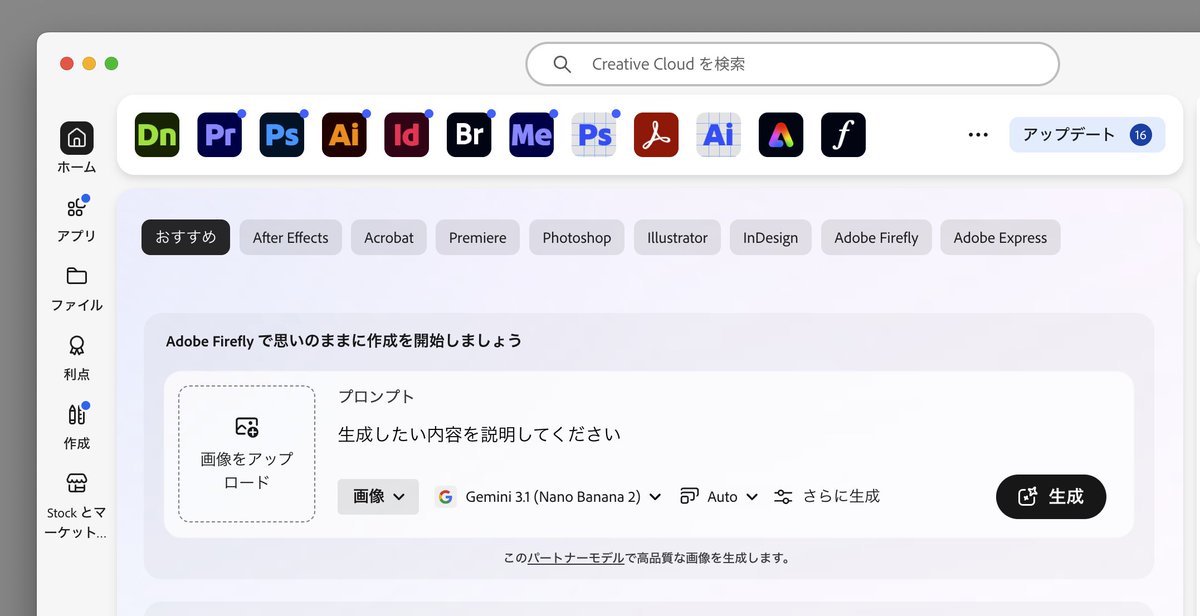Launch the Dimension (Dn) app

tap(157, 135)
